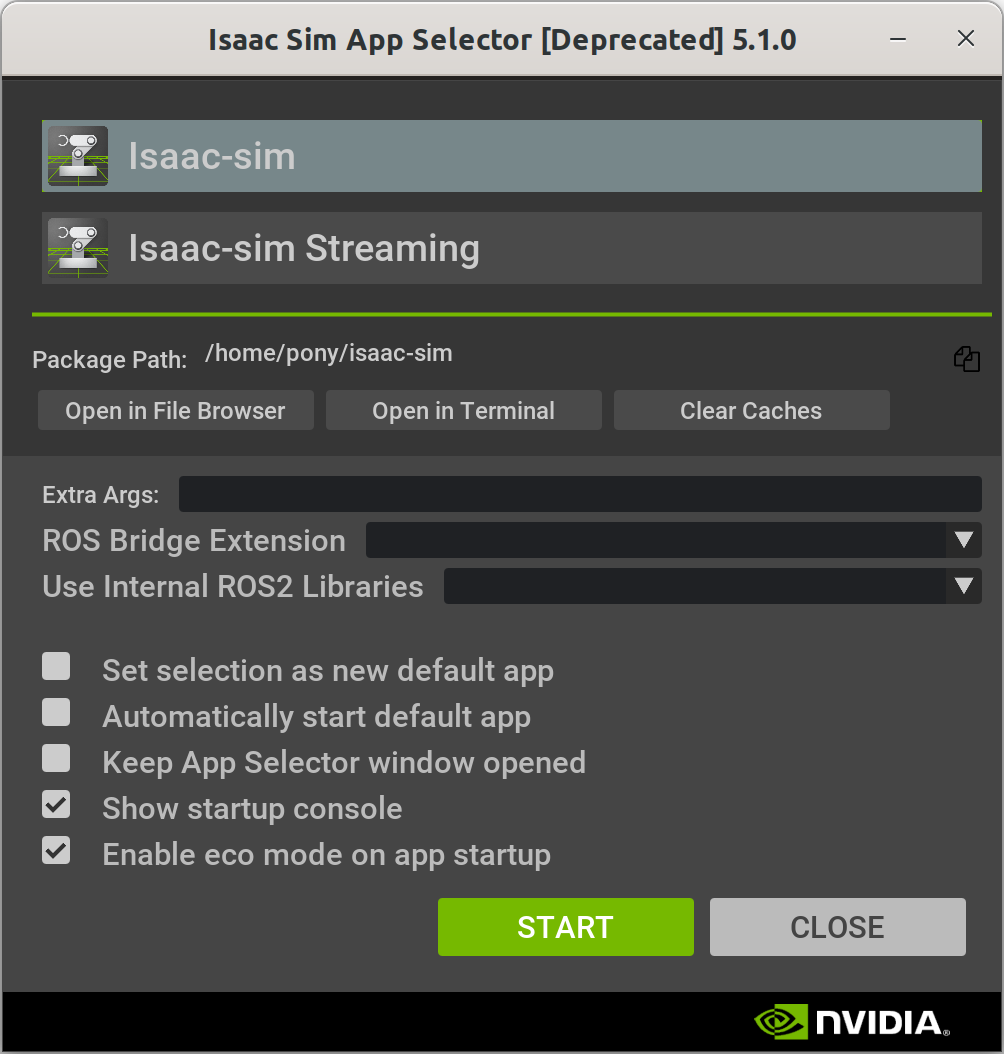Uncheck Show startup console
This screenshot has width=1004, height=1054.
[56, 805]
